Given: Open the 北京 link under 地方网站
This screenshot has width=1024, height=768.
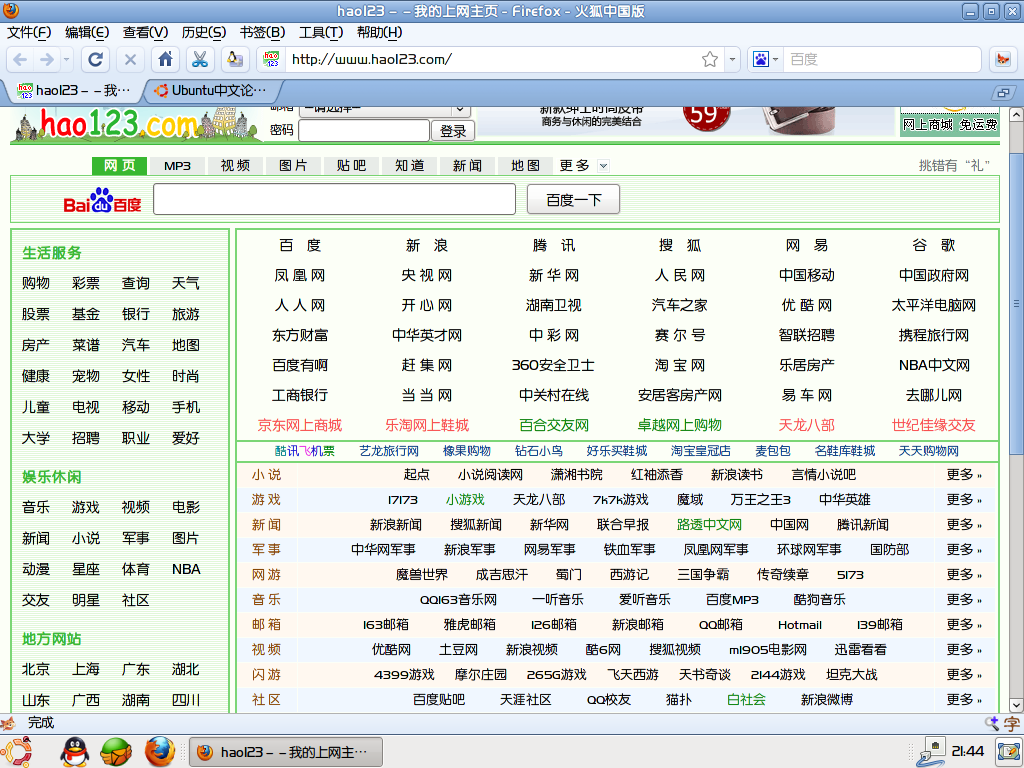Looking at the screenshot, I should pos(35,669).
